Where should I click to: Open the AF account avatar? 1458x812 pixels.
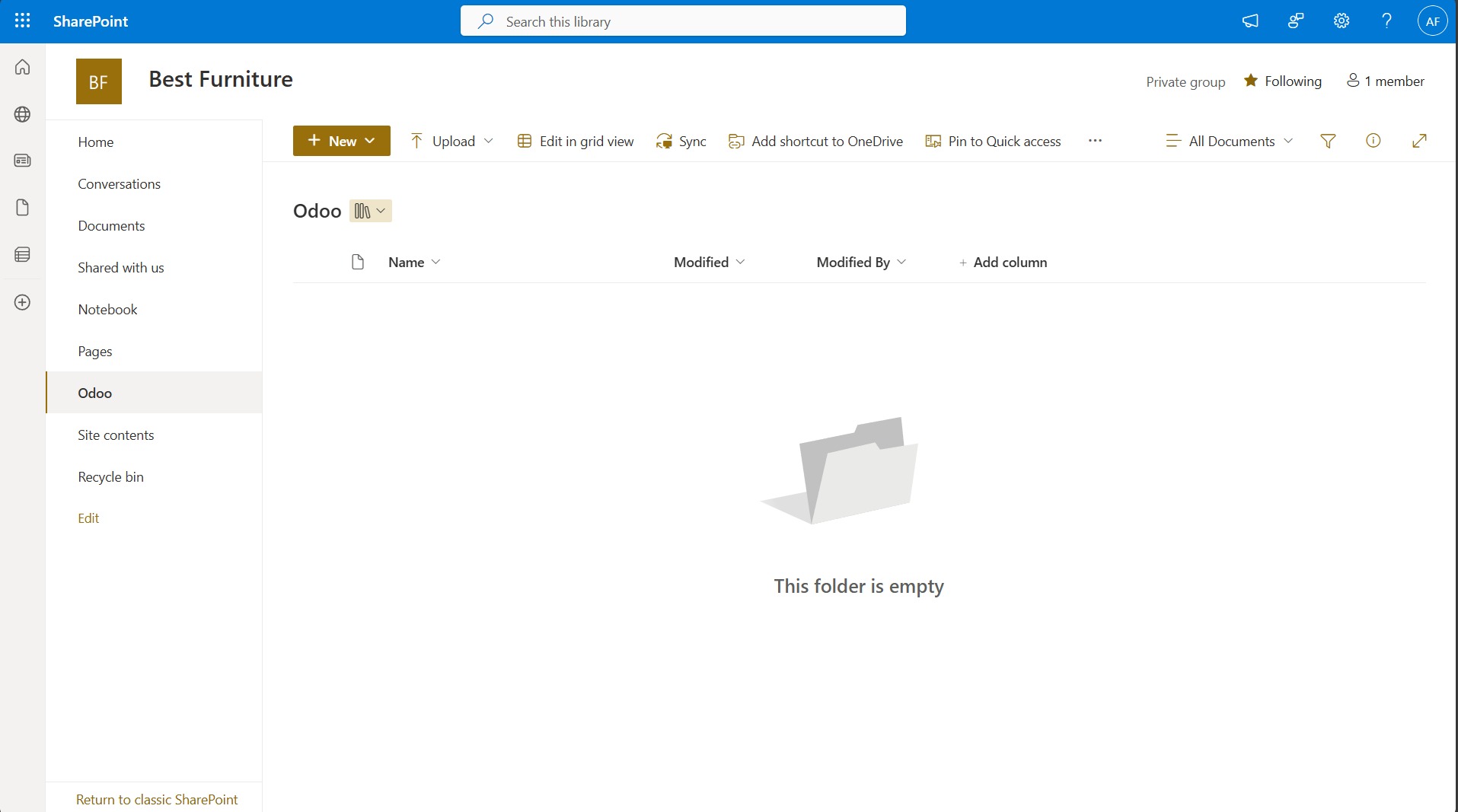tap(1432, 21)
